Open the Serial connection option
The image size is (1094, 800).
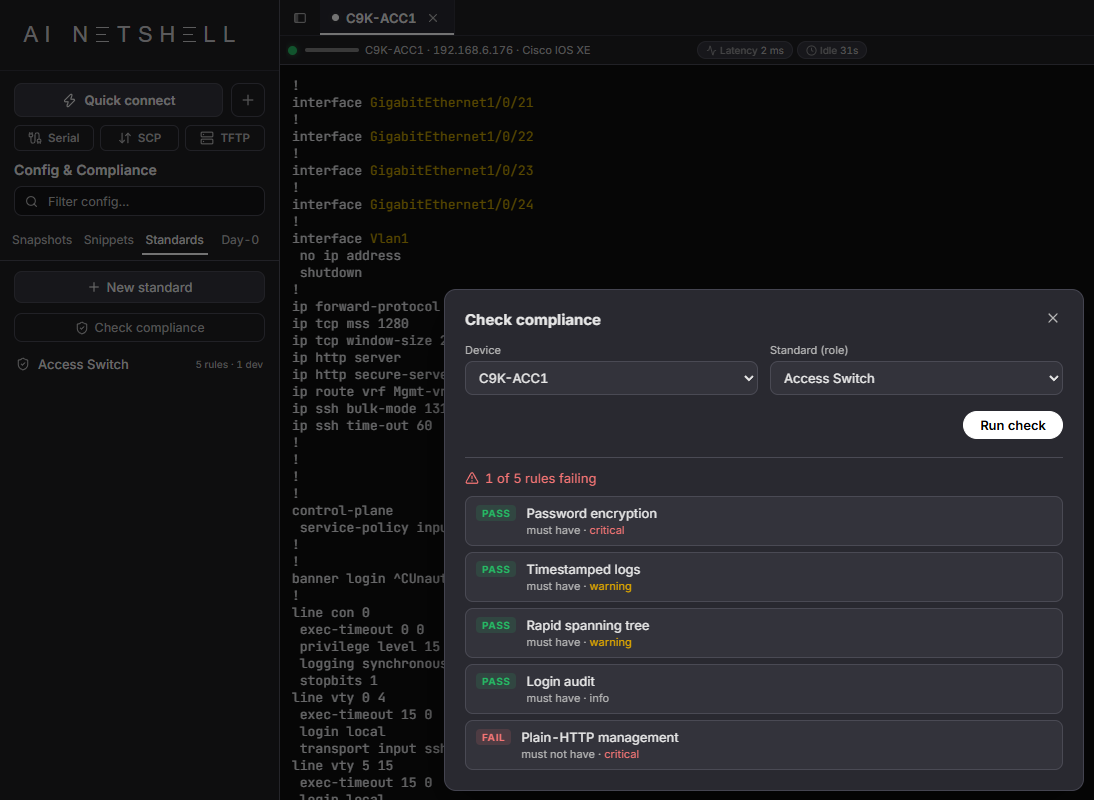[54, 138]
